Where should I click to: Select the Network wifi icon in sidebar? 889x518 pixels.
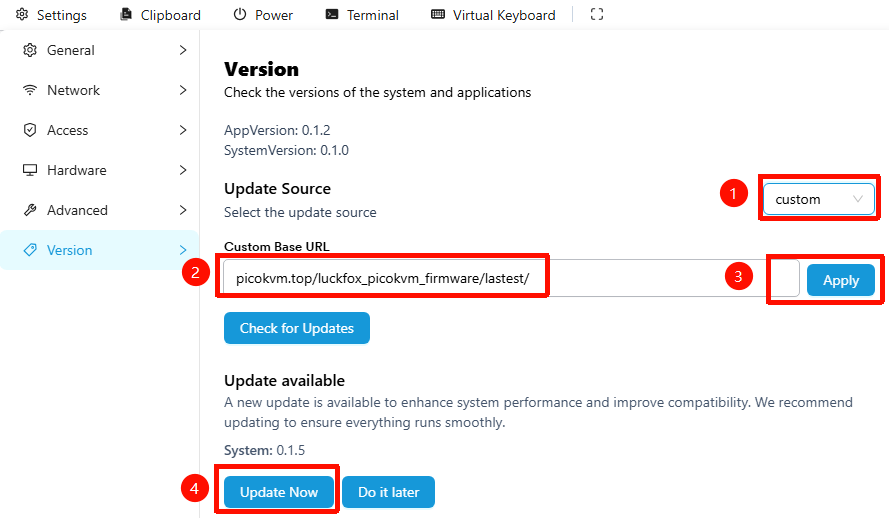(30, 90)
